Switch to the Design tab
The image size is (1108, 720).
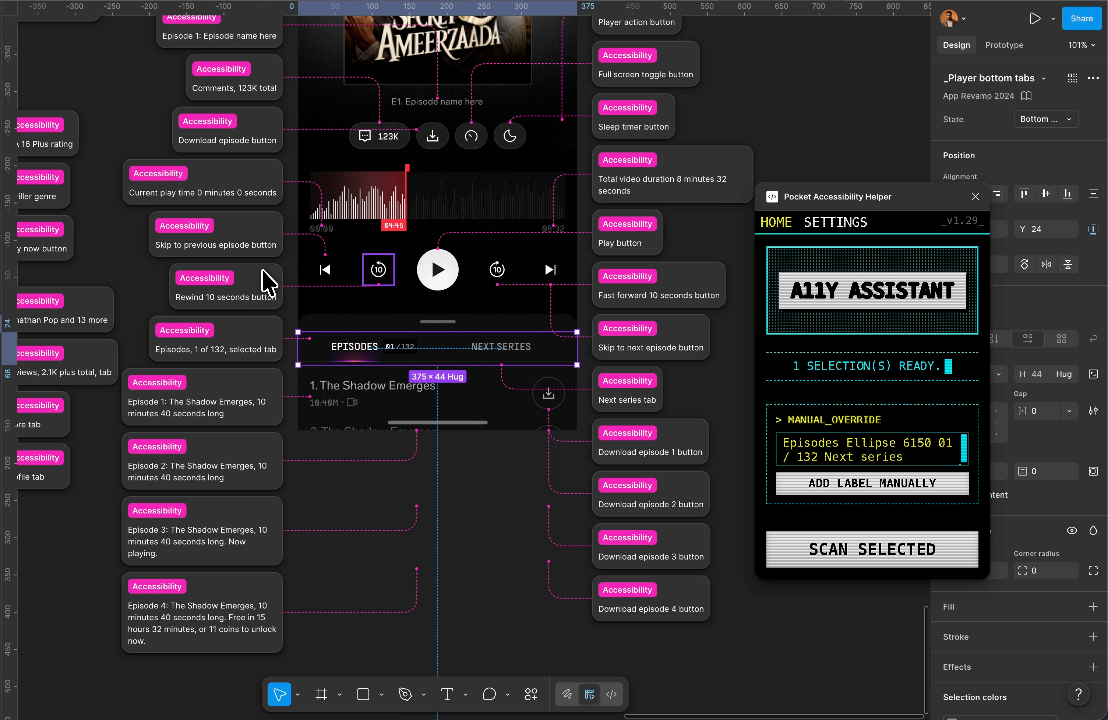coord(956,45)
